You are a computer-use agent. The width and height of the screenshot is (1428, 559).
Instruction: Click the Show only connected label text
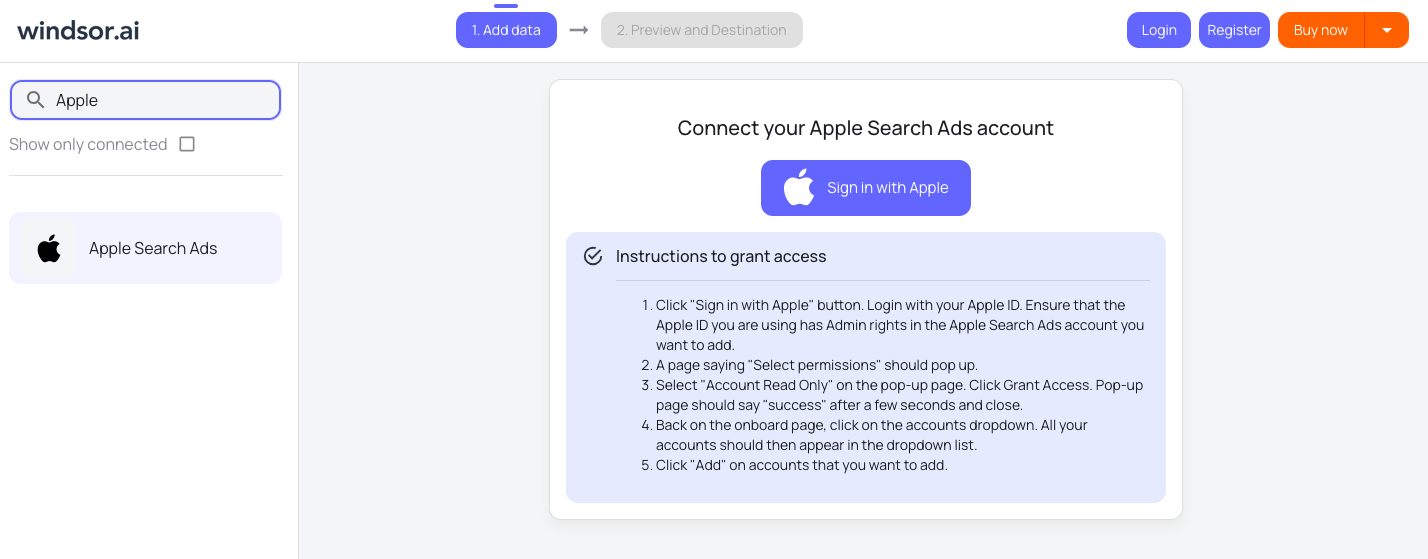(88, 144)
